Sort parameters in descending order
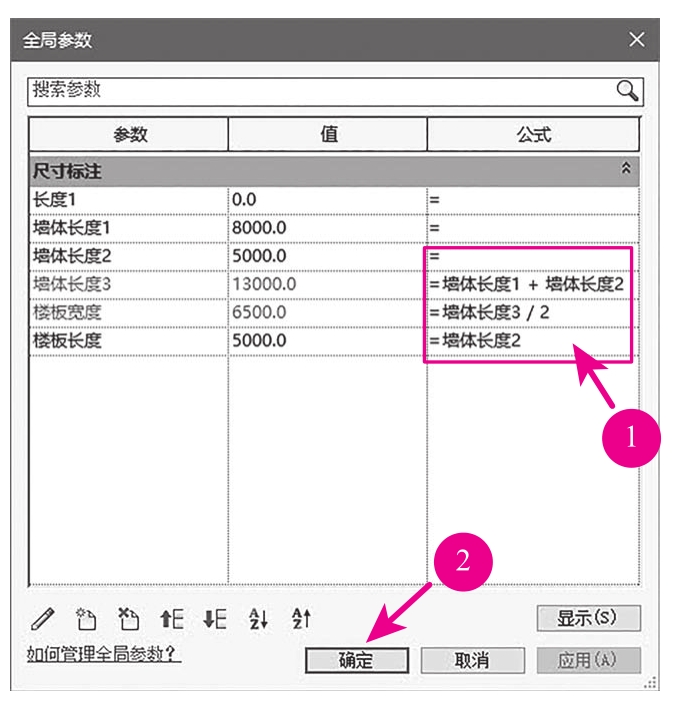Viewport: 674px width, 704px height. tap(300, 619)
